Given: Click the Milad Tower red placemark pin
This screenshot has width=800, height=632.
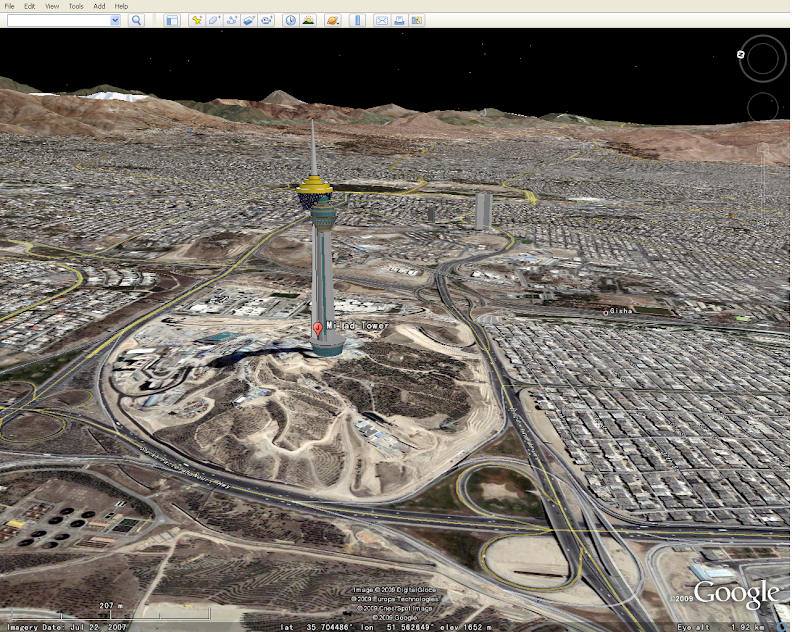Looking at the screenshot, I should click(318, 330).
